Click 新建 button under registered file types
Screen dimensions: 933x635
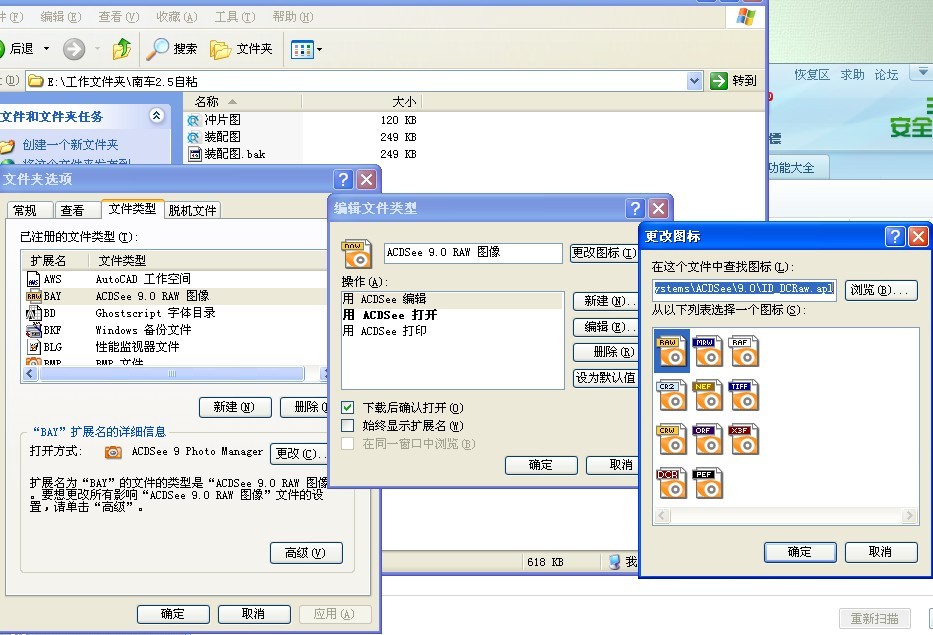pyautogui.click(x=234, y=407)
